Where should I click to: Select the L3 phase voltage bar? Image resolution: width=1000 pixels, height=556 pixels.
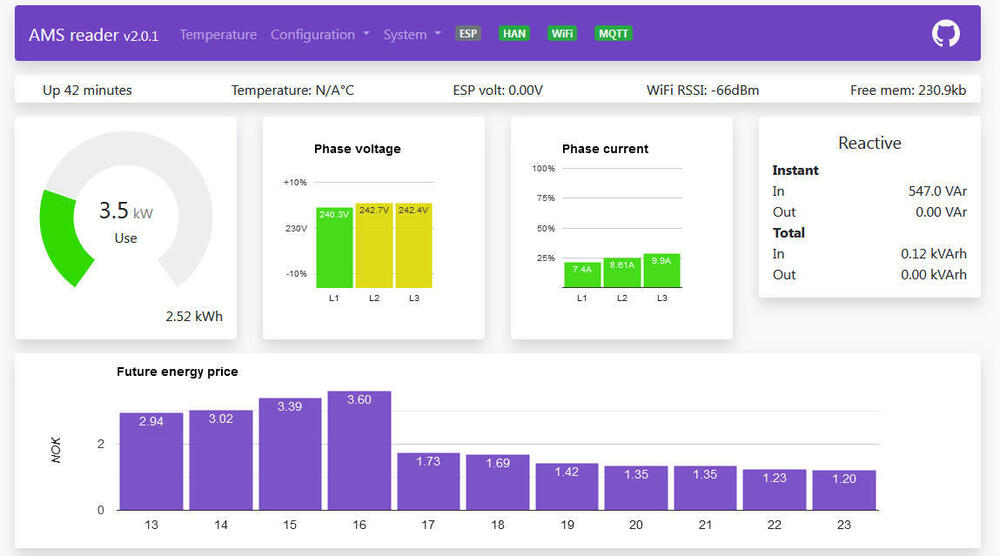pyautogui.click(x=413, y=247)
